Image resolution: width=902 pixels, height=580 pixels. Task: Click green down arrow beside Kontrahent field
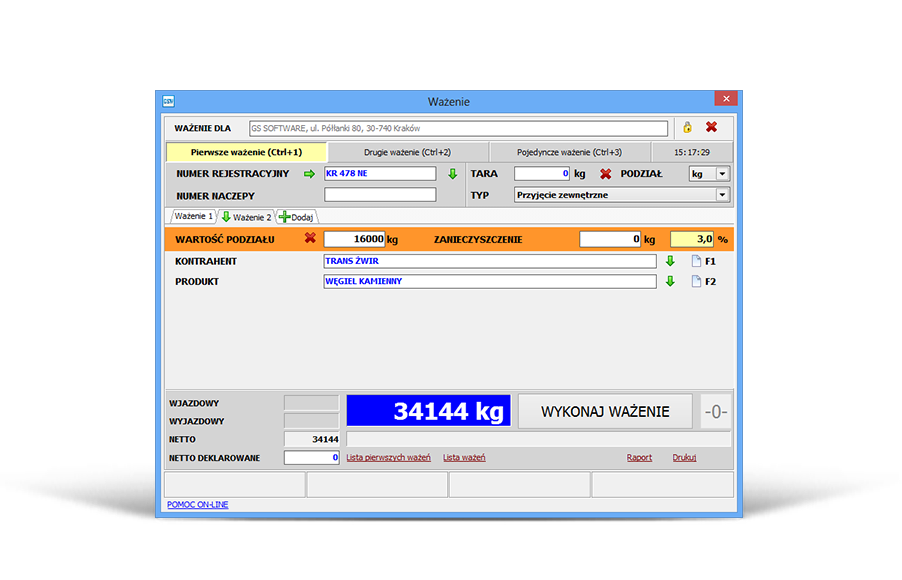[670, 261]
